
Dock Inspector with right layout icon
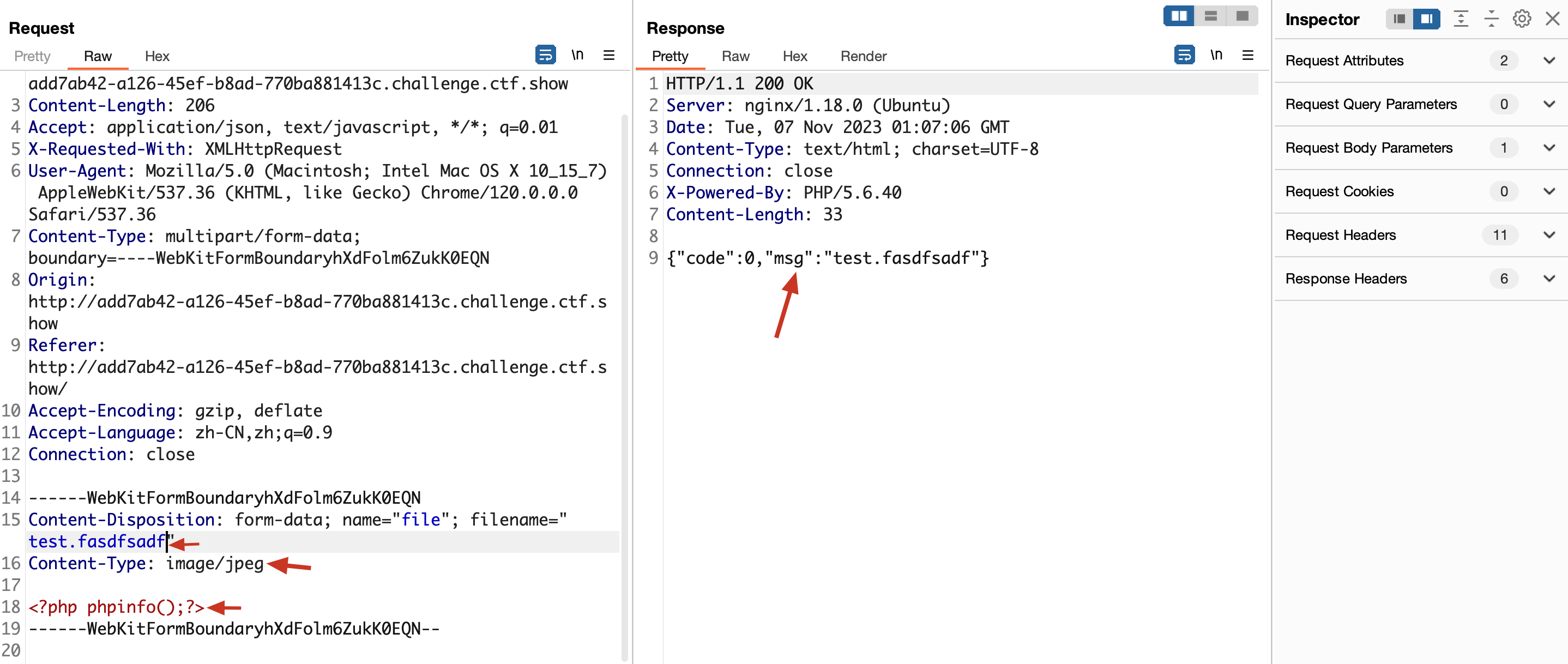pos(1426,20)
